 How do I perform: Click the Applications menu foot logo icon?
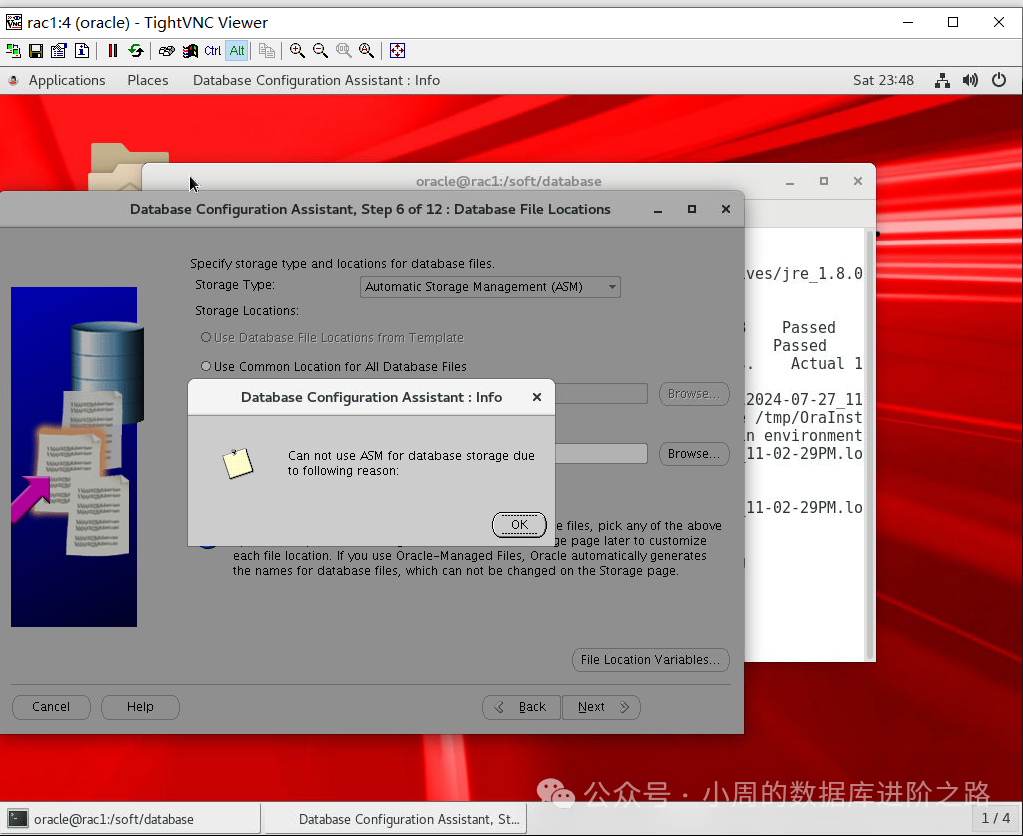tap(13, 80)
